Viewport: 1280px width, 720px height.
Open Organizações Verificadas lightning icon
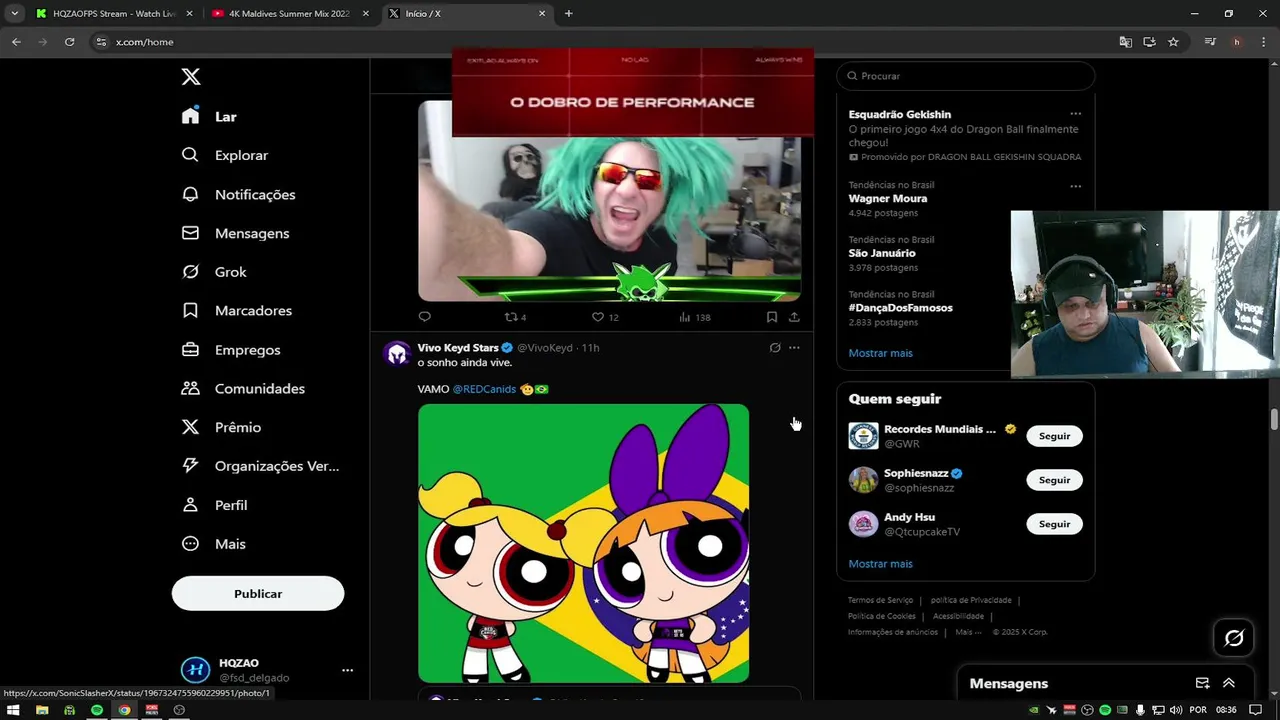coord(190,466)
